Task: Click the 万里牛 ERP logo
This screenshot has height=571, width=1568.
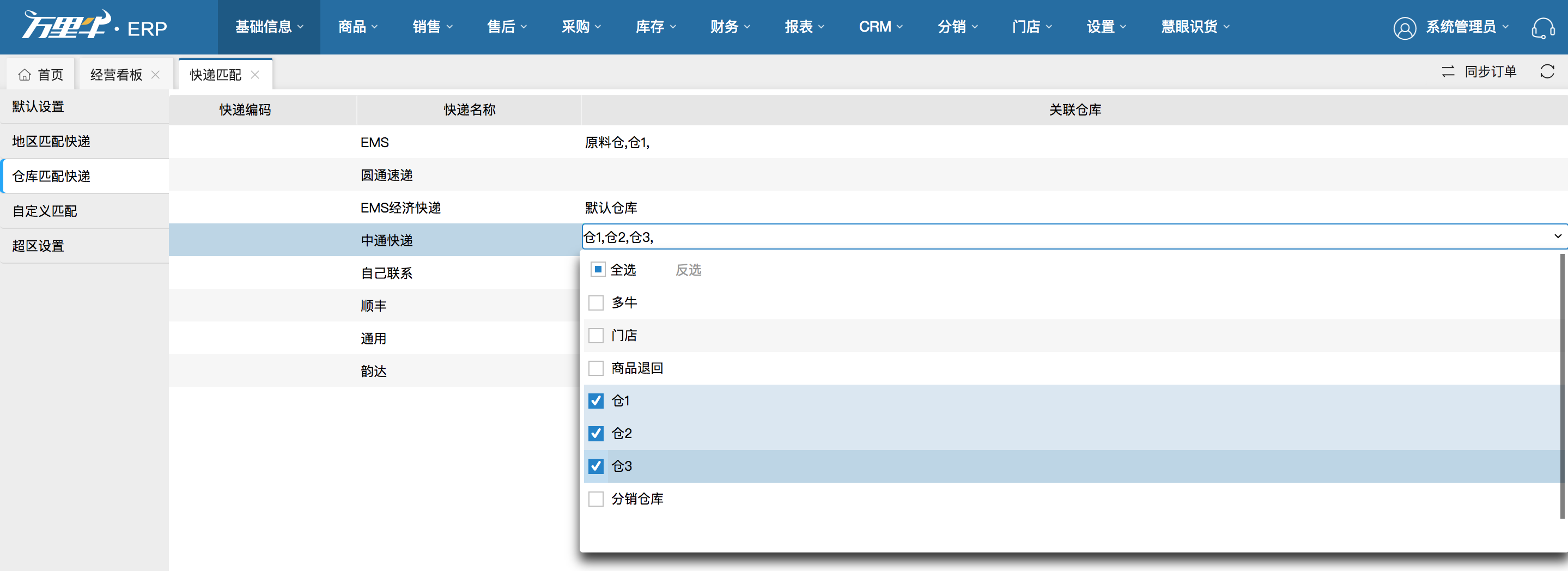Action: pyautogui.click(x=94, y=26)
